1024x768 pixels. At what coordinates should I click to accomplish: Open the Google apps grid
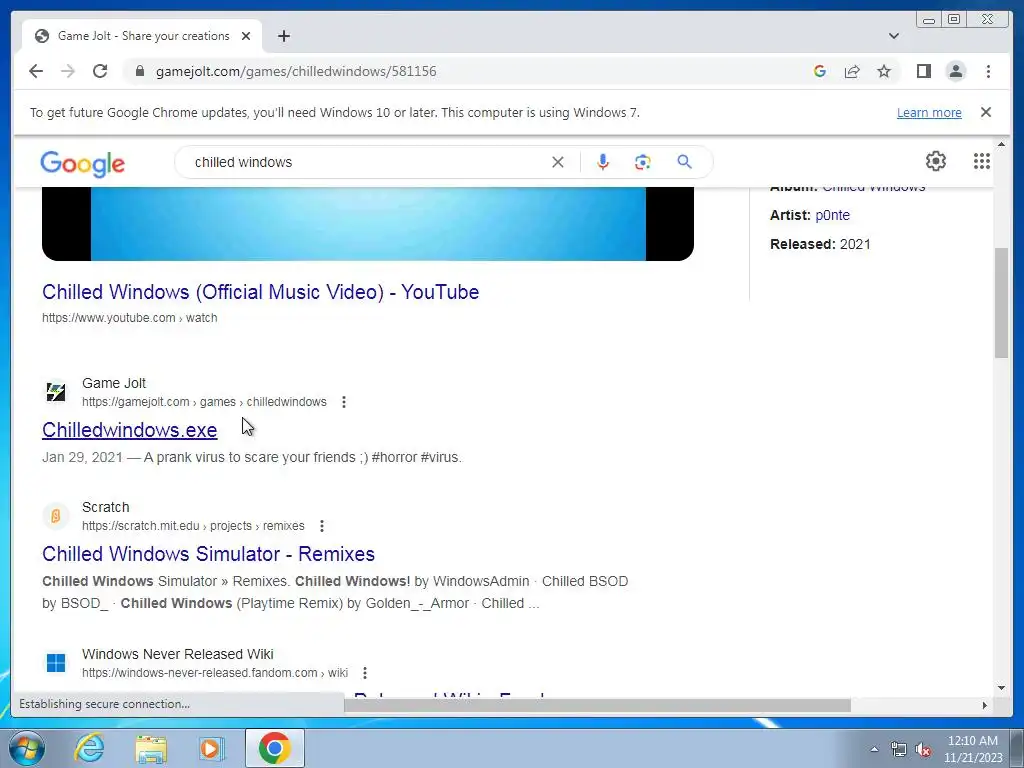(x=982, y=161)
